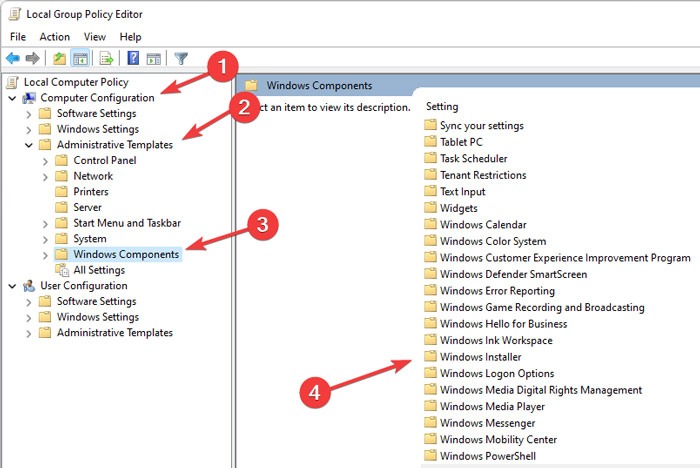Click the Setting column header
This screenshot has width=700, height=468.
point(442,106)
